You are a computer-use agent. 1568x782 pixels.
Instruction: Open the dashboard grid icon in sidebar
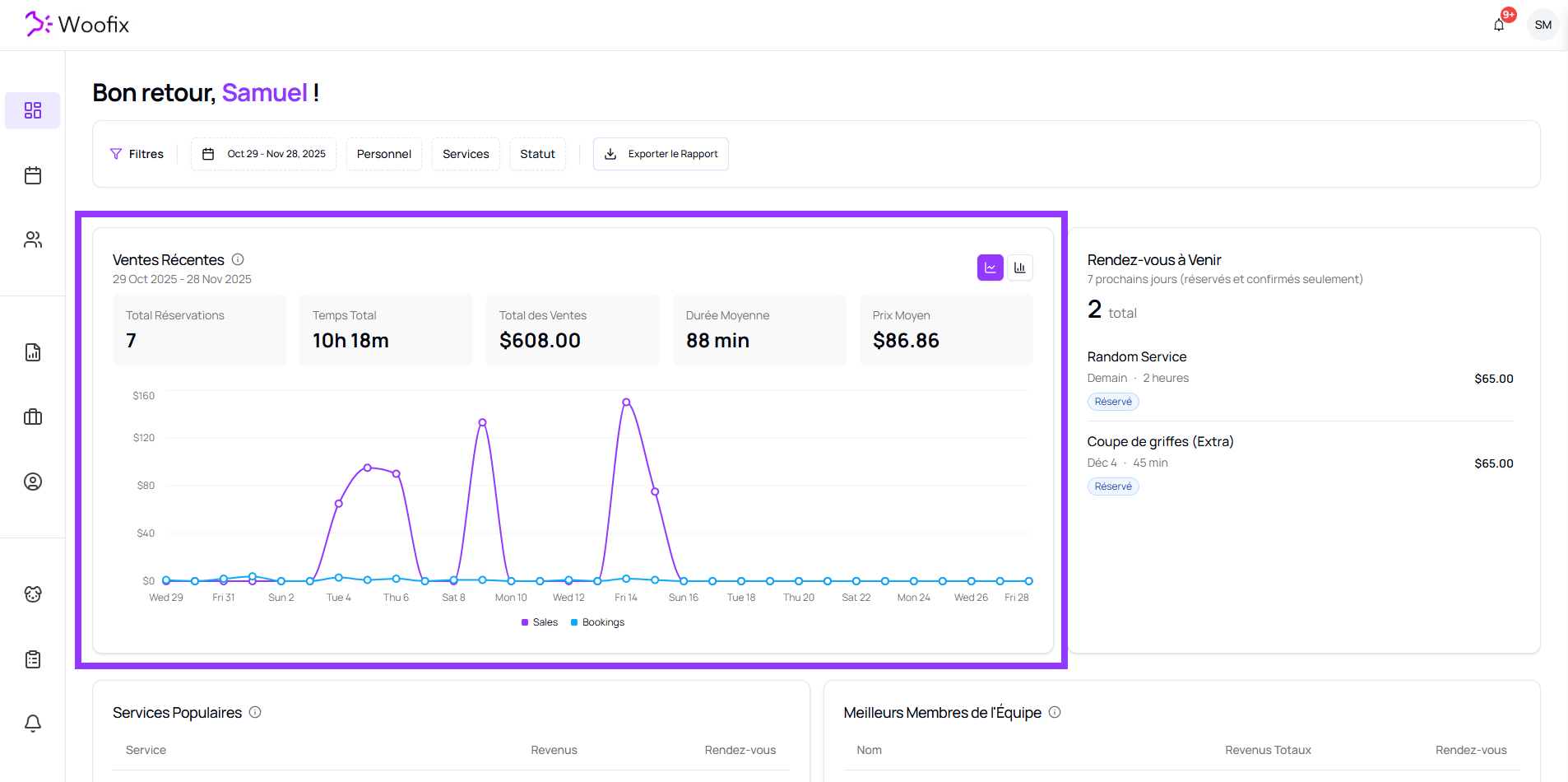click(x=33, y=110)
